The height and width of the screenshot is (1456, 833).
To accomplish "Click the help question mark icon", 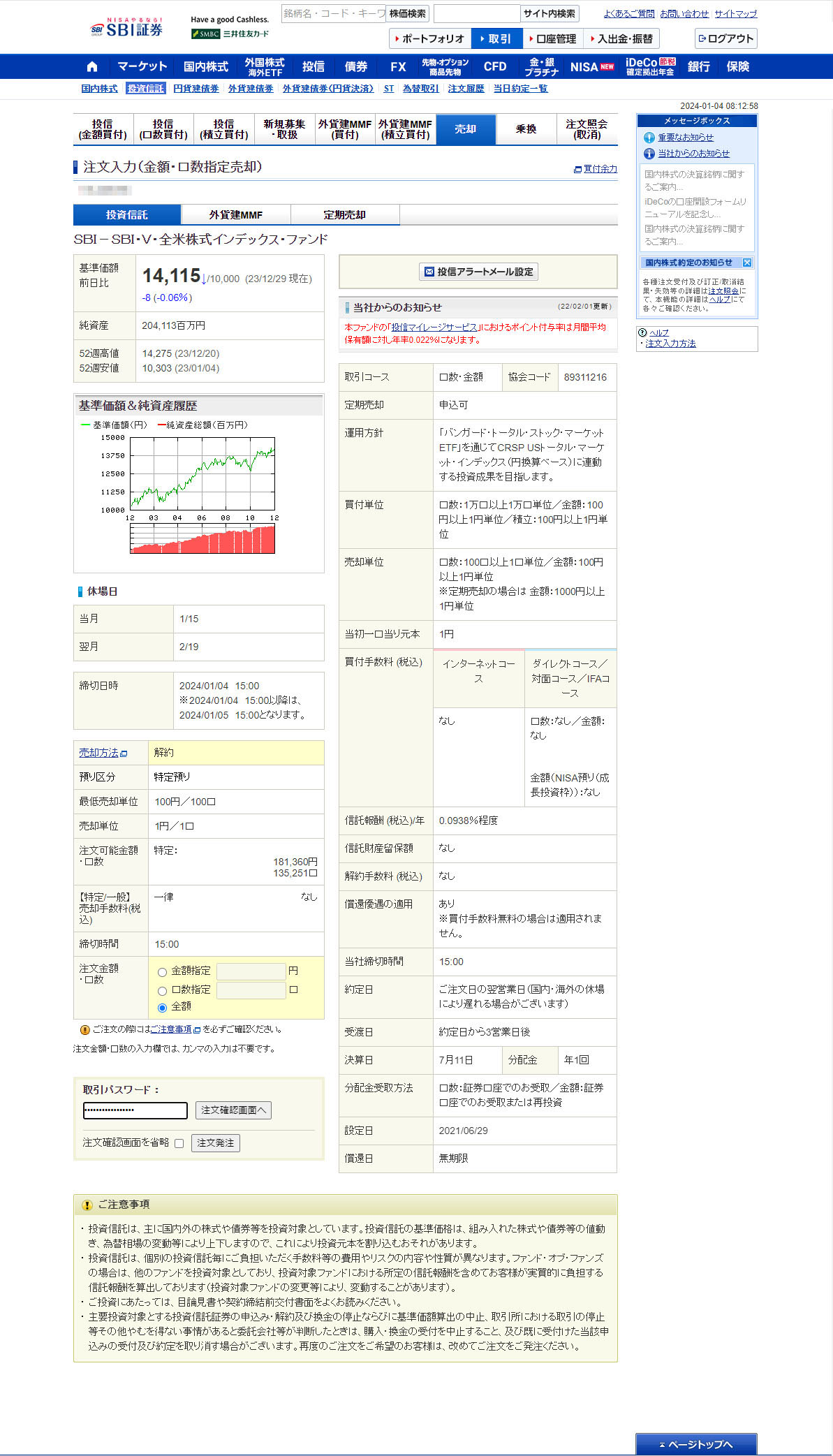I will [642, 332].
